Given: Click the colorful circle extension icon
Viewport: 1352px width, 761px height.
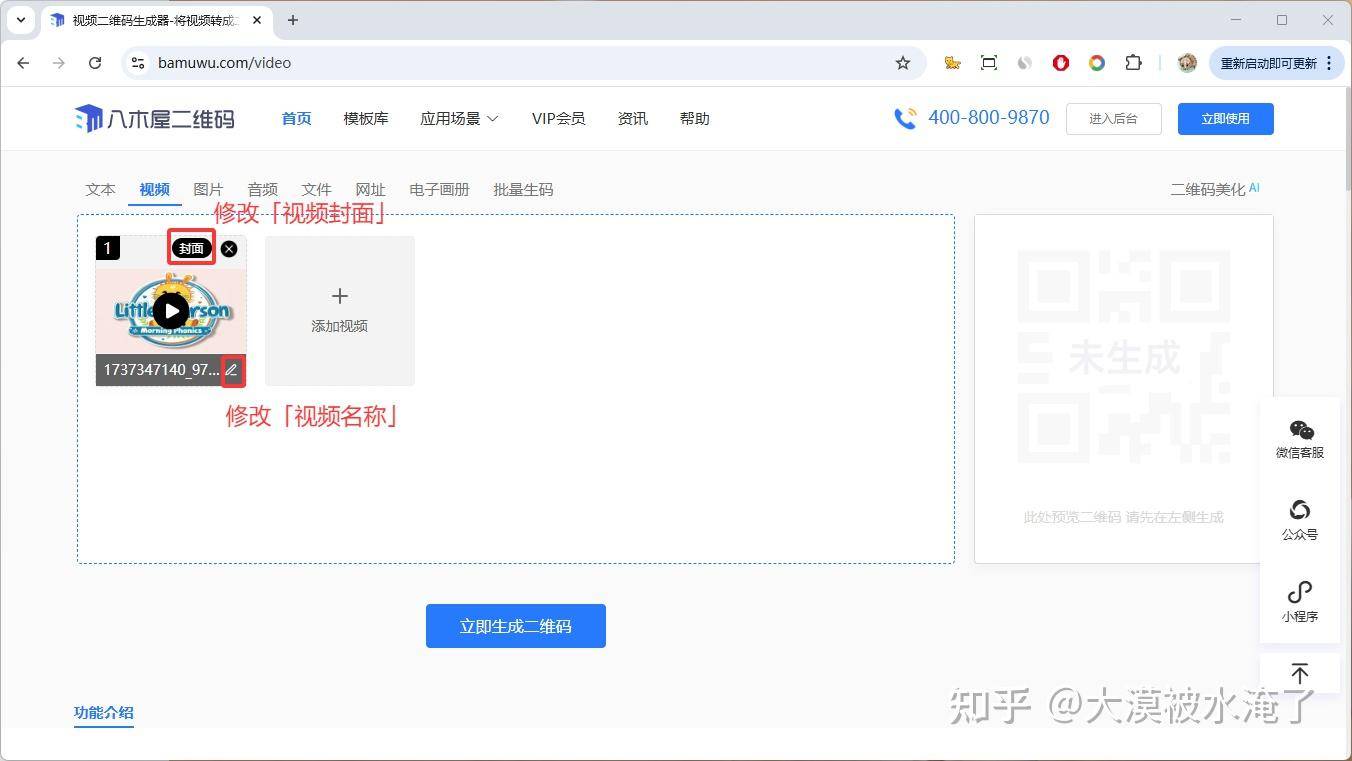Looking at the screenshot, I should pyautogui.click(x=1097, y=63).
